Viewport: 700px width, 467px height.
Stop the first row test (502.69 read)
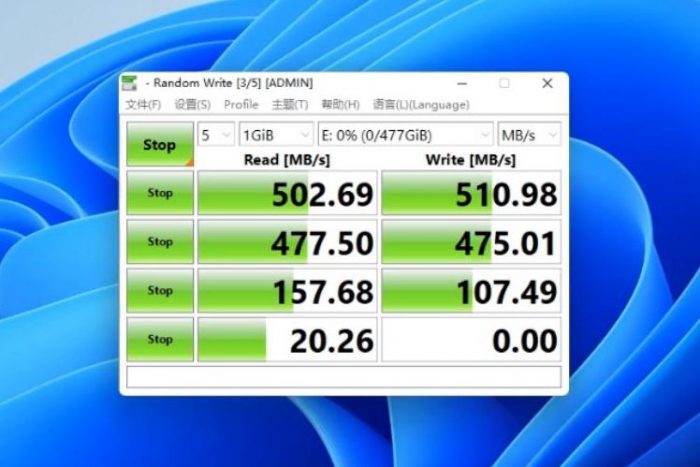pyautogui.click(x=160, y=194)
